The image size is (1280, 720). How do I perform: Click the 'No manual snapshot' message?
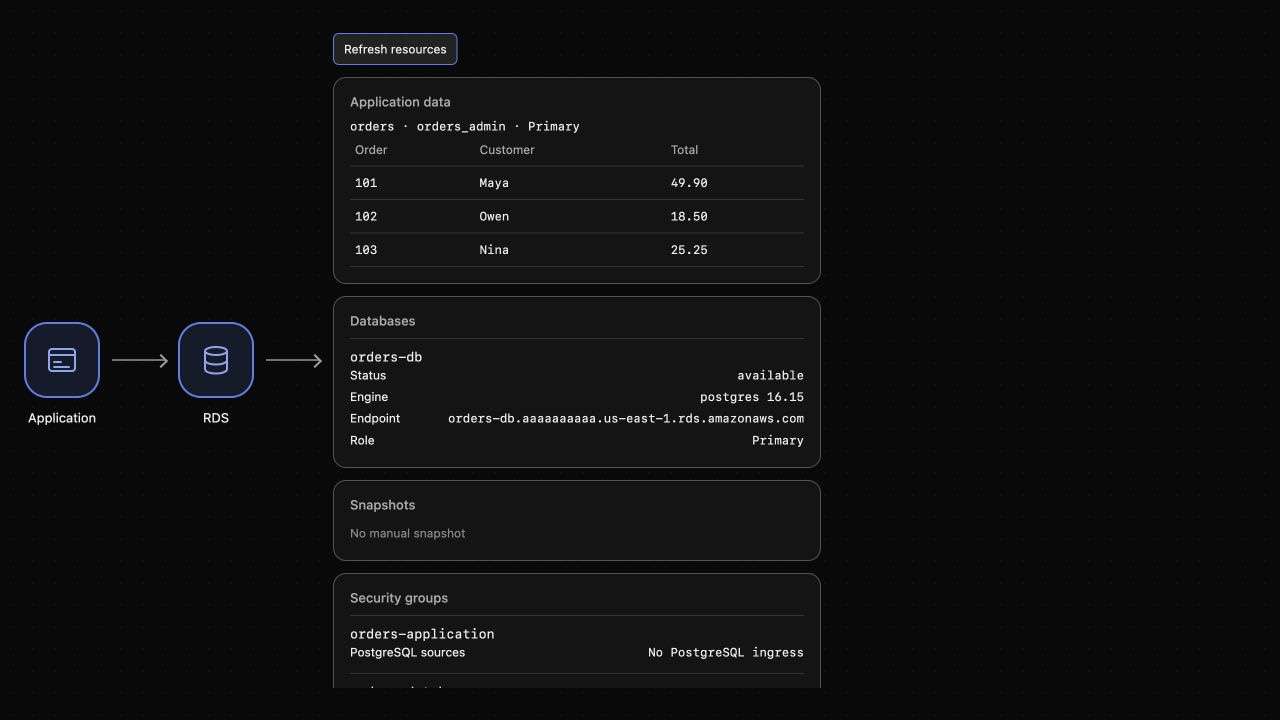point(407,534)
